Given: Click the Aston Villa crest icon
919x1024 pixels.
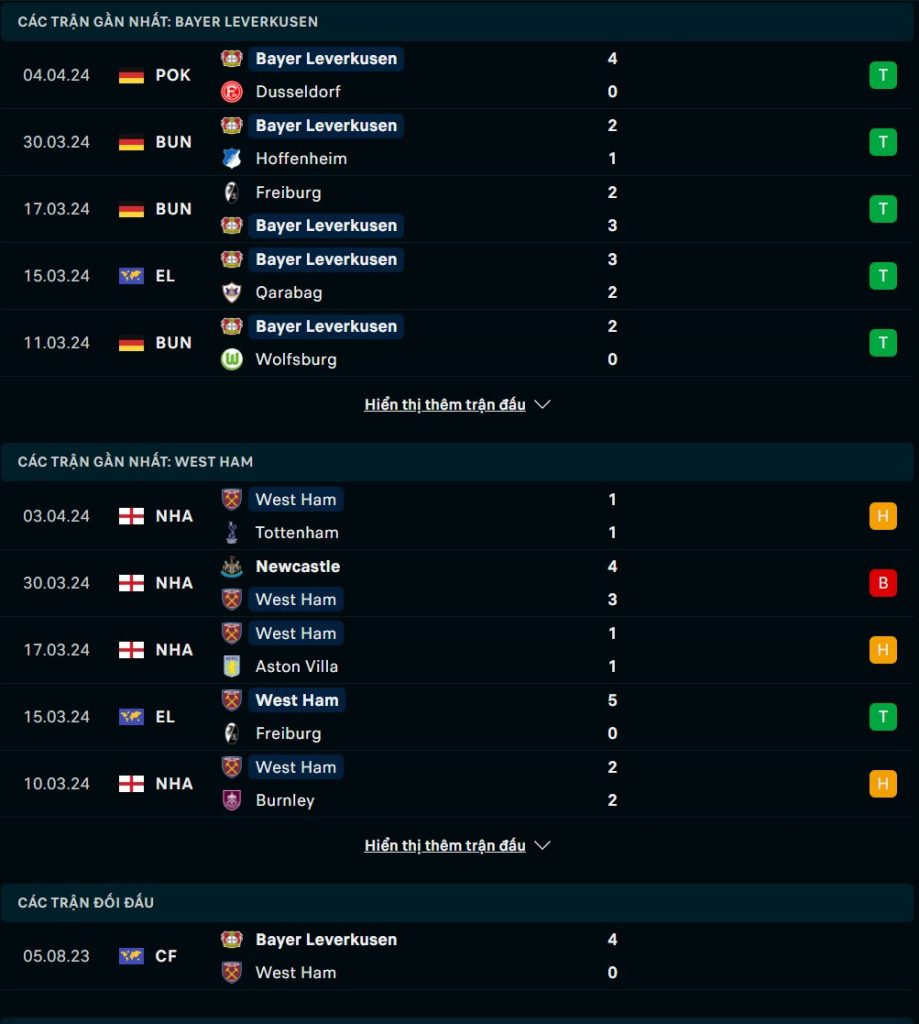Looking at the screenshot, I should (231, 666).
